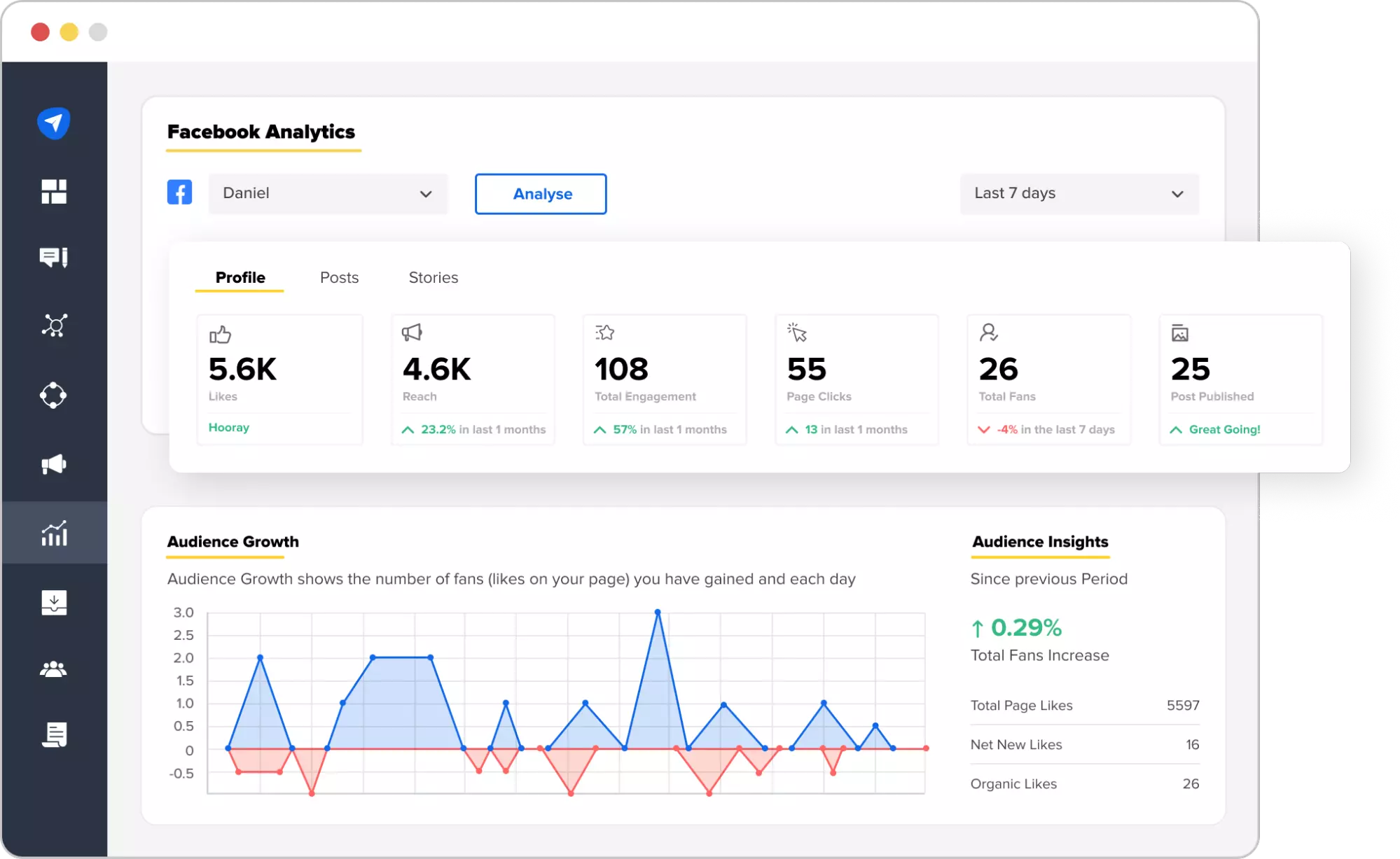Screen dimensions: 1400x859
Task: Click the thumbs-up icon on Likes card
Action: pyautogui.click(x=220, y=334)
